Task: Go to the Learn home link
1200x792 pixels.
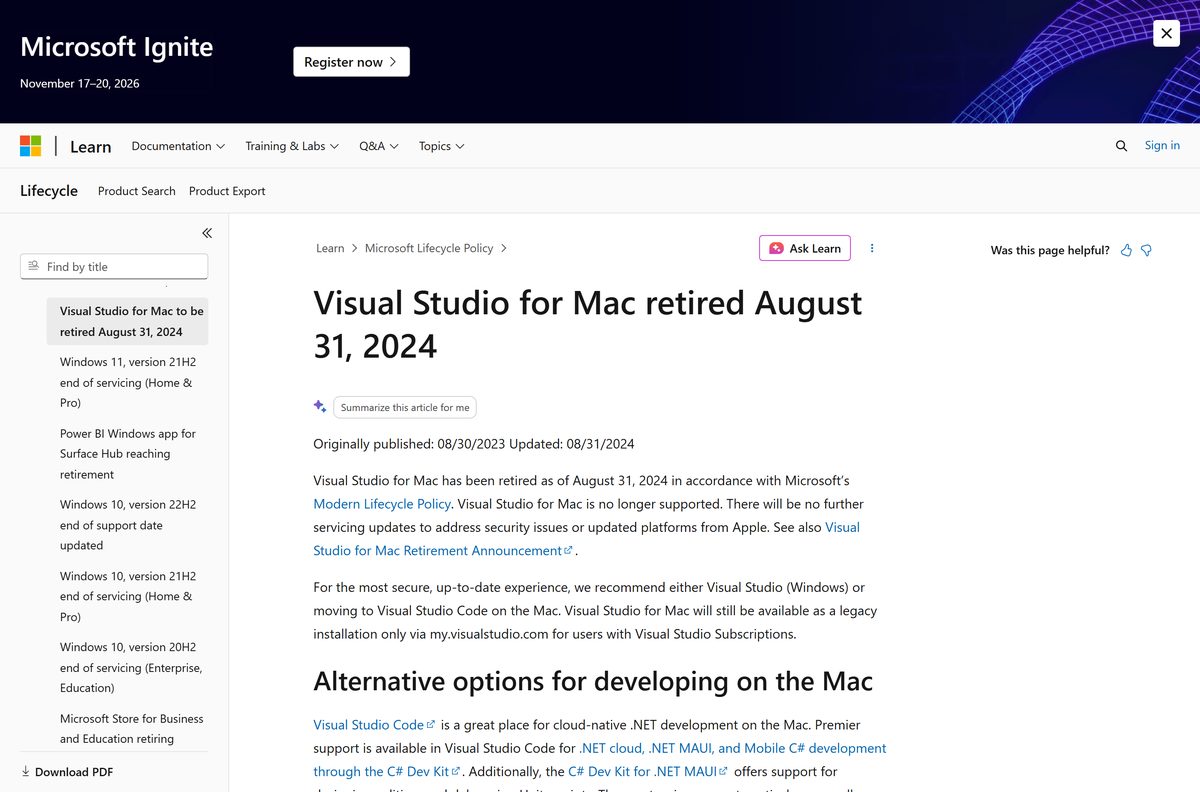Action: point(90,146)
